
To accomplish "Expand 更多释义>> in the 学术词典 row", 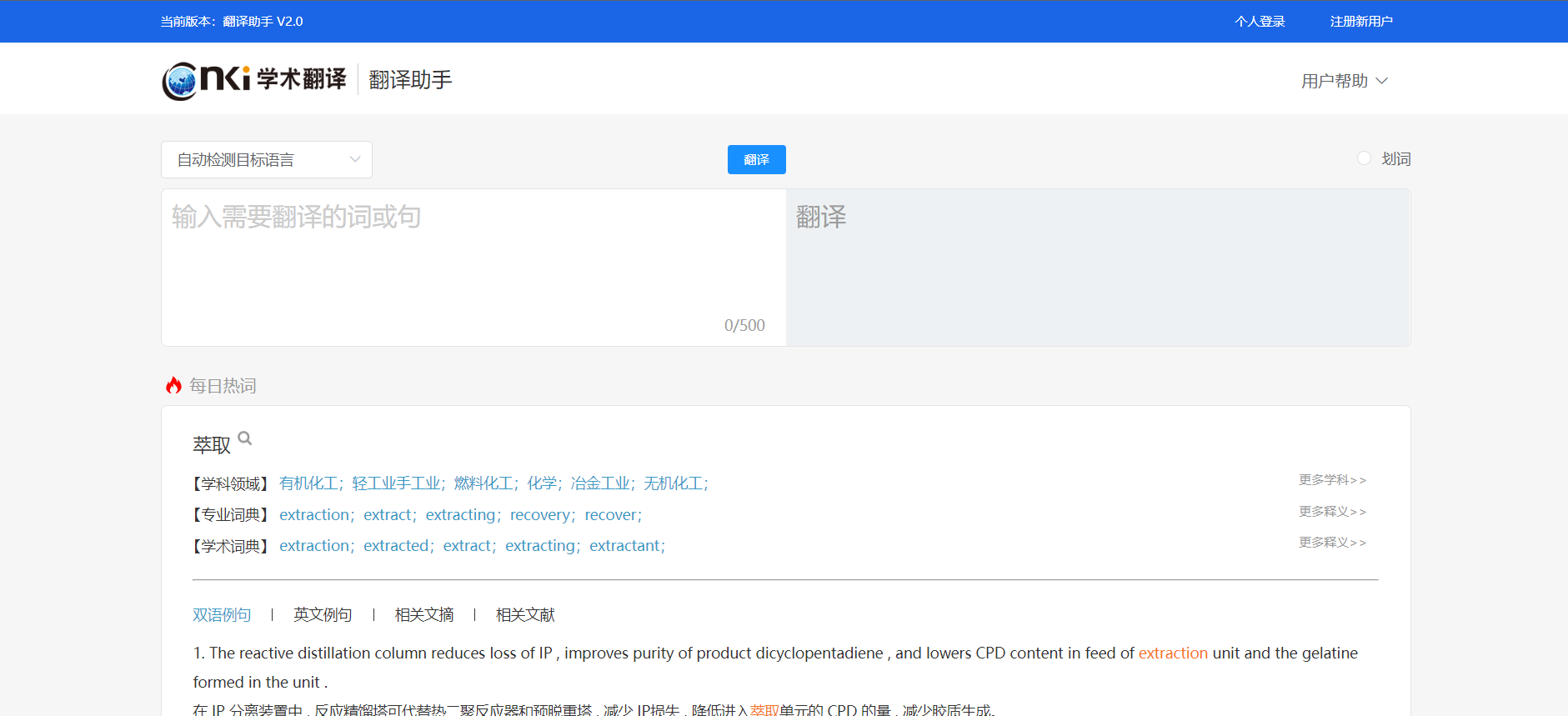I will tap(1331, 543).
